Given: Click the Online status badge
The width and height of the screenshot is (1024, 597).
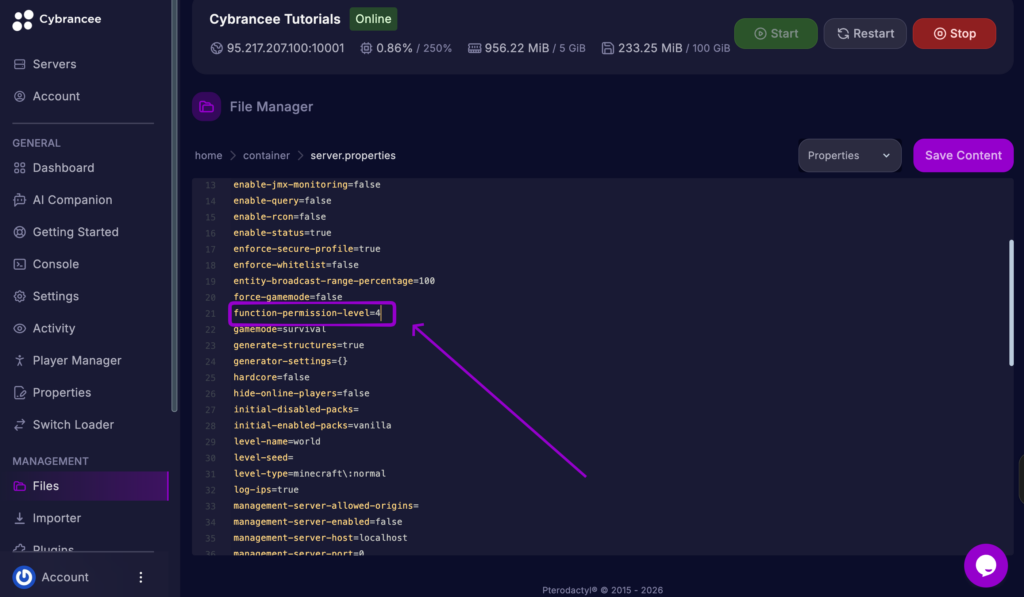Looking at the screenshot, I should pyautogui.click(x=373, y=19).
